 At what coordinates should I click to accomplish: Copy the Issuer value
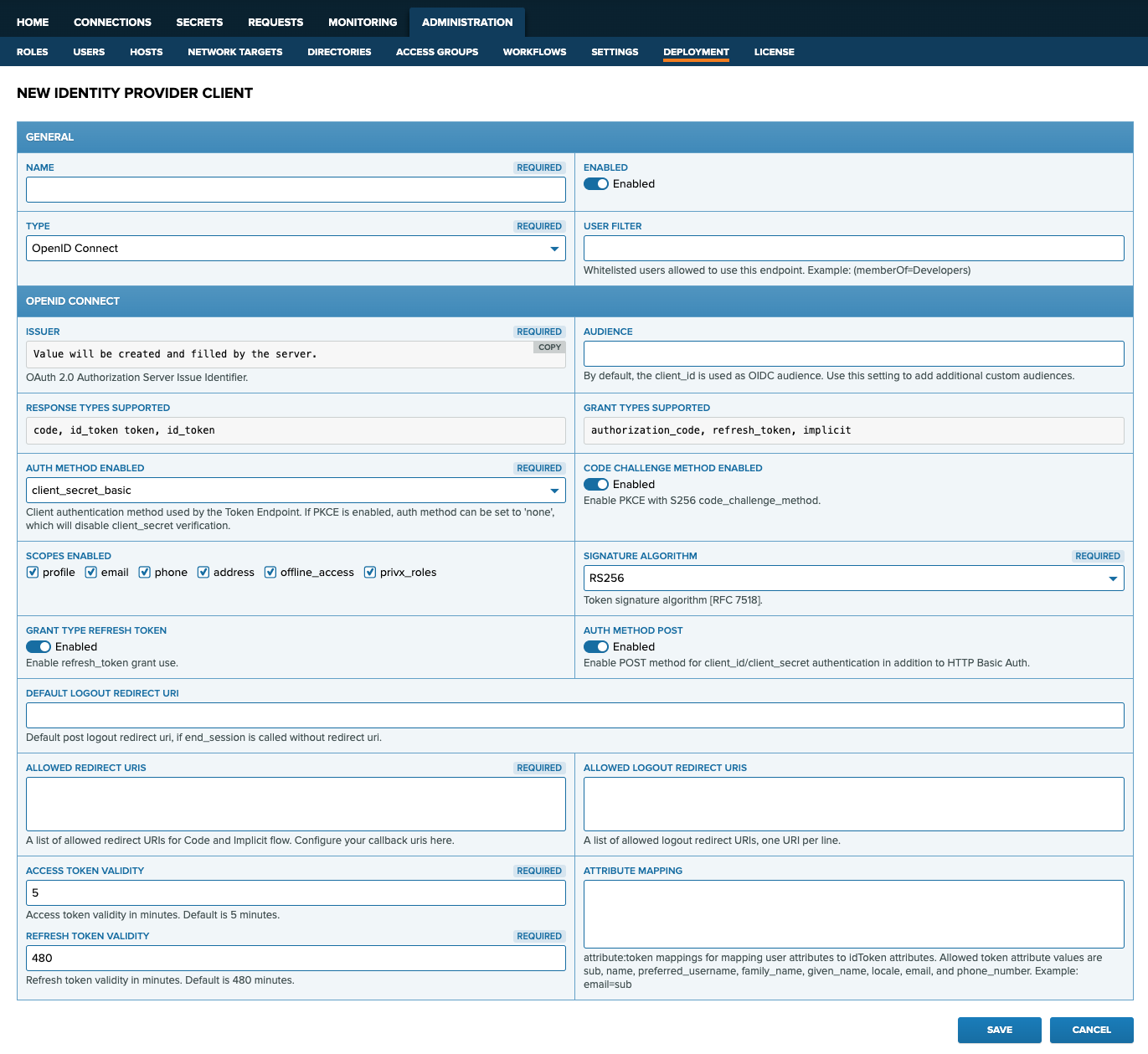[x=549, y=347]
